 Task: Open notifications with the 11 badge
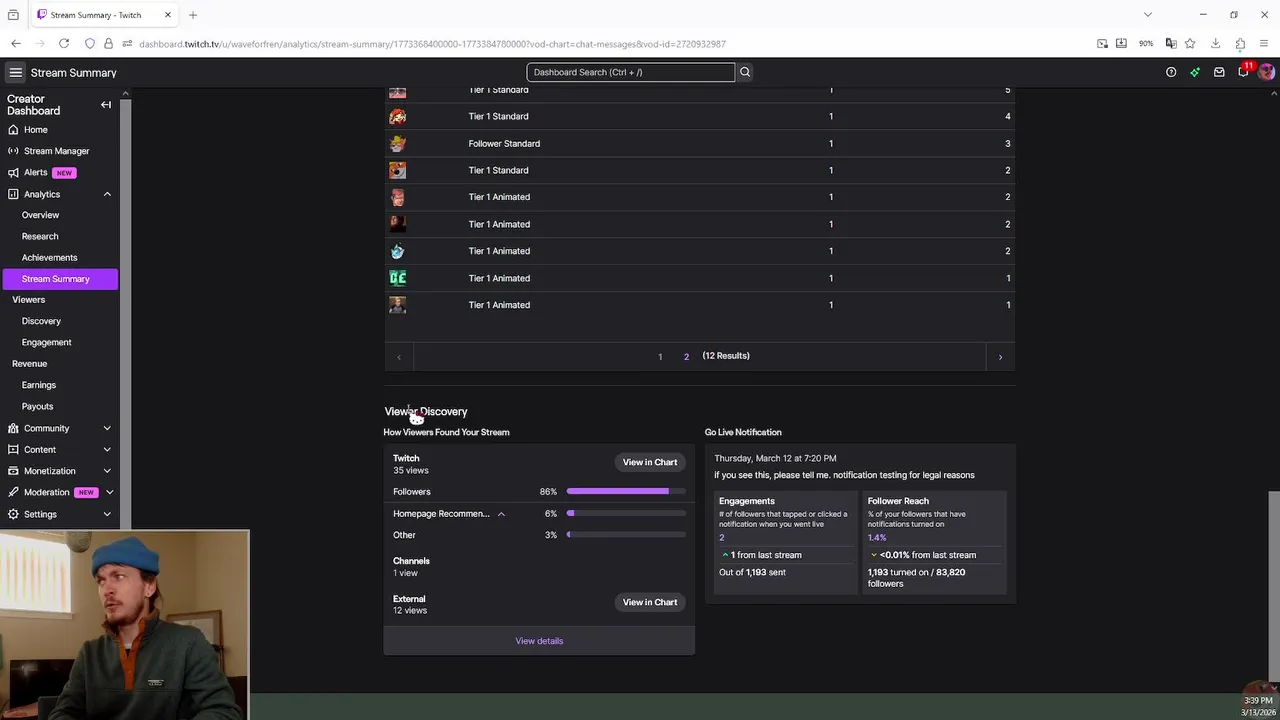pos(1244,71)
